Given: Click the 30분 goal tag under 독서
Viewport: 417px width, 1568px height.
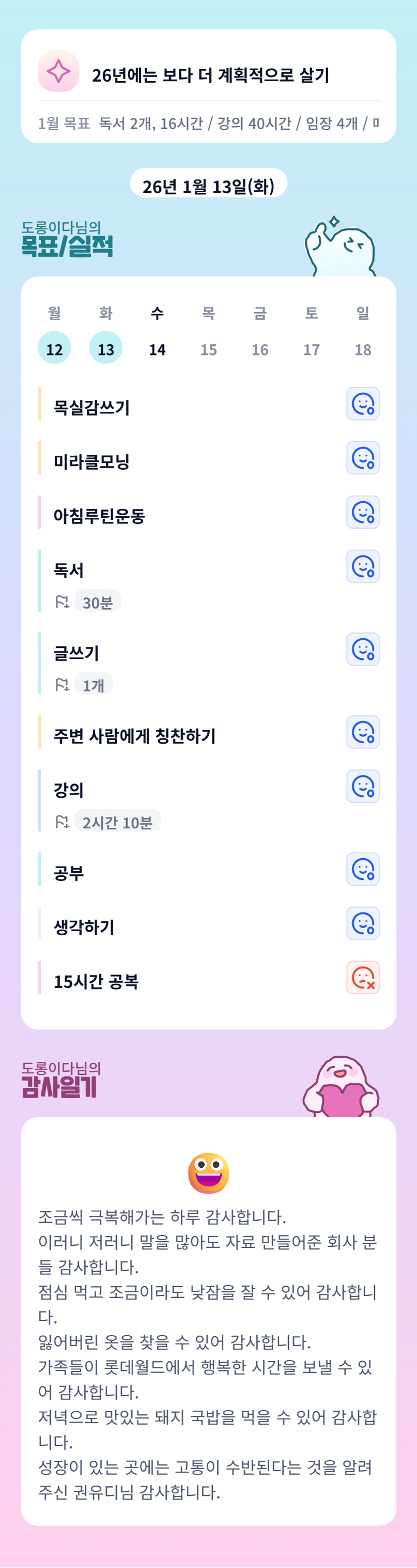Looking at the screenshot, I should pyautogui.click(x=97, y=602).
